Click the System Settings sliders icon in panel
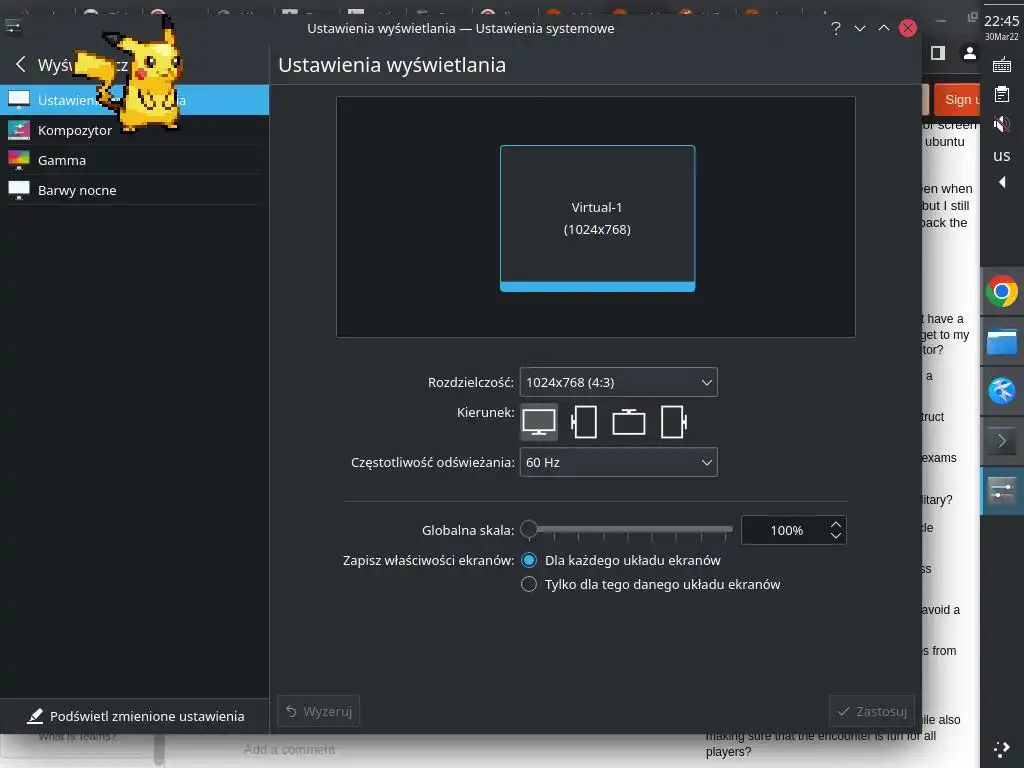Screen dimensions: 1024x768 [1002, 490]
